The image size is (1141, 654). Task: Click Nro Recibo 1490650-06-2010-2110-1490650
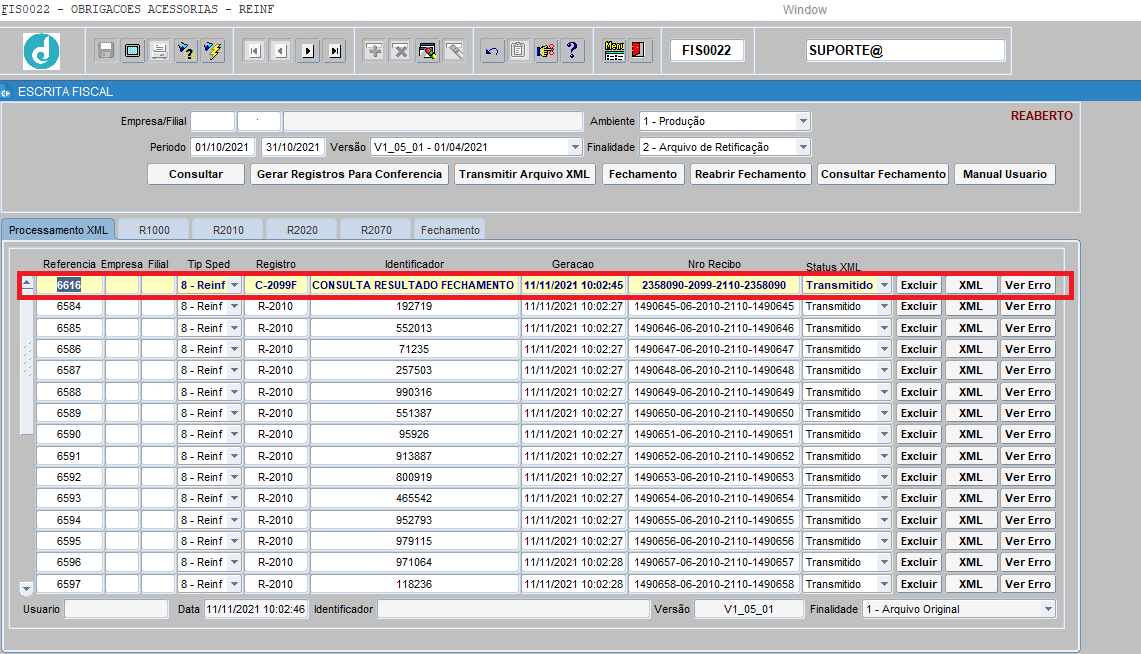pos(714,413)
